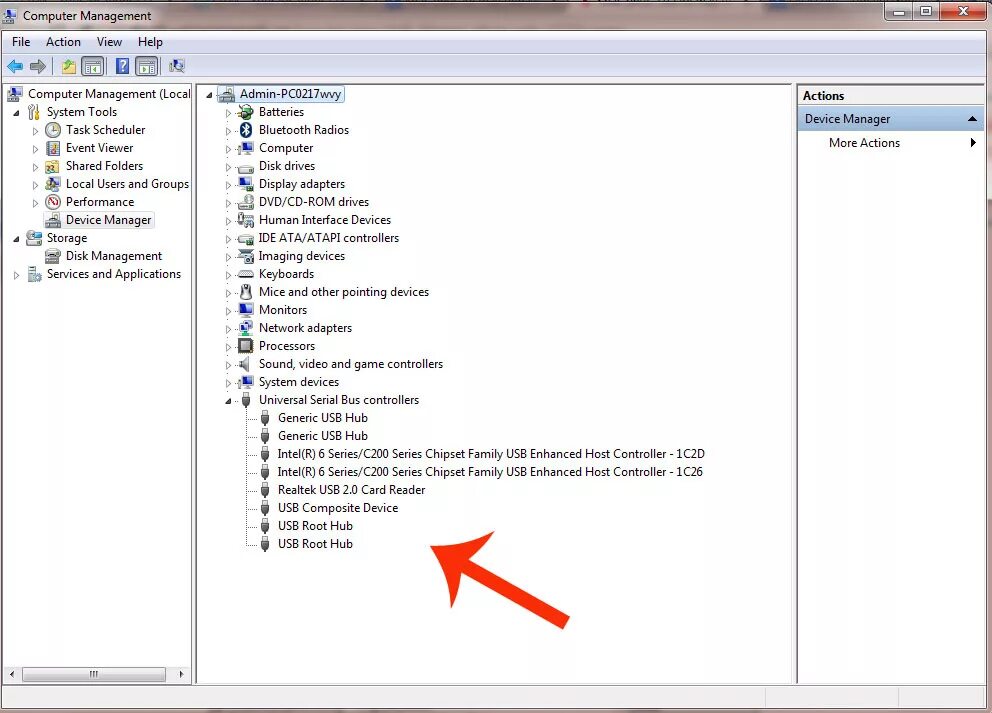Screen dimensions: 992x713
Task: Click the blue Help toolbar icon
Action: pos(123,66)
